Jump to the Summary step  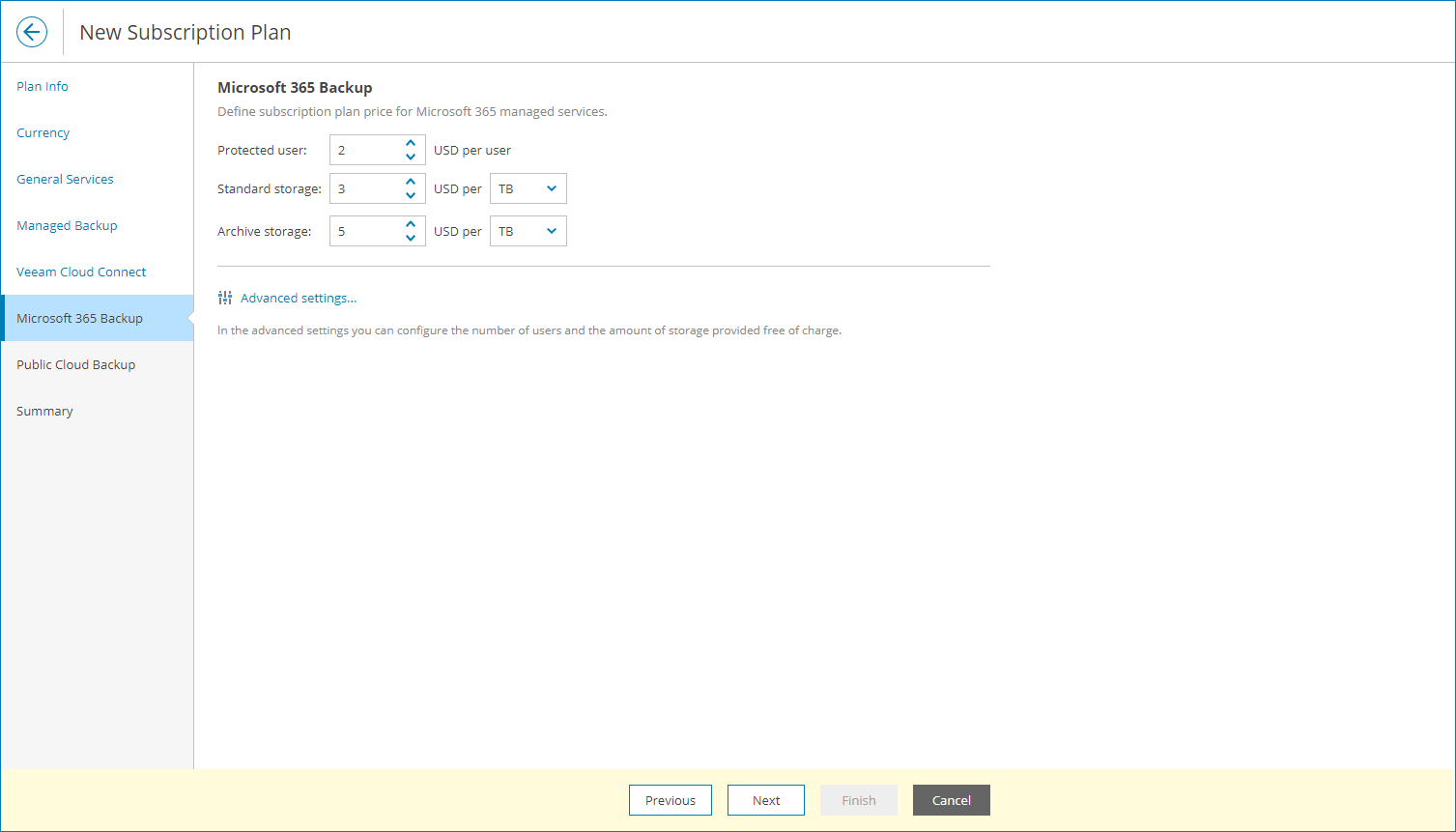(98, 411)
